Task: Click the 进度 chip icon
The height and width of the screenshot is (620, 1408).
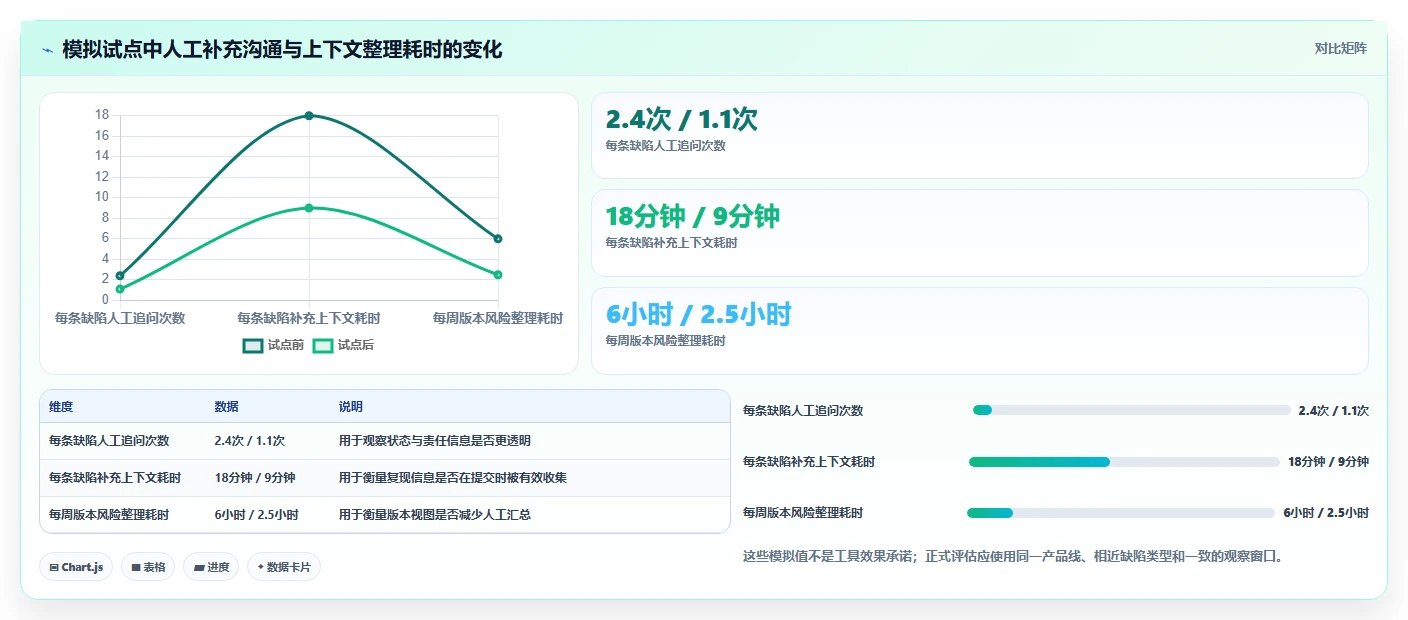Action: (199, 567)
